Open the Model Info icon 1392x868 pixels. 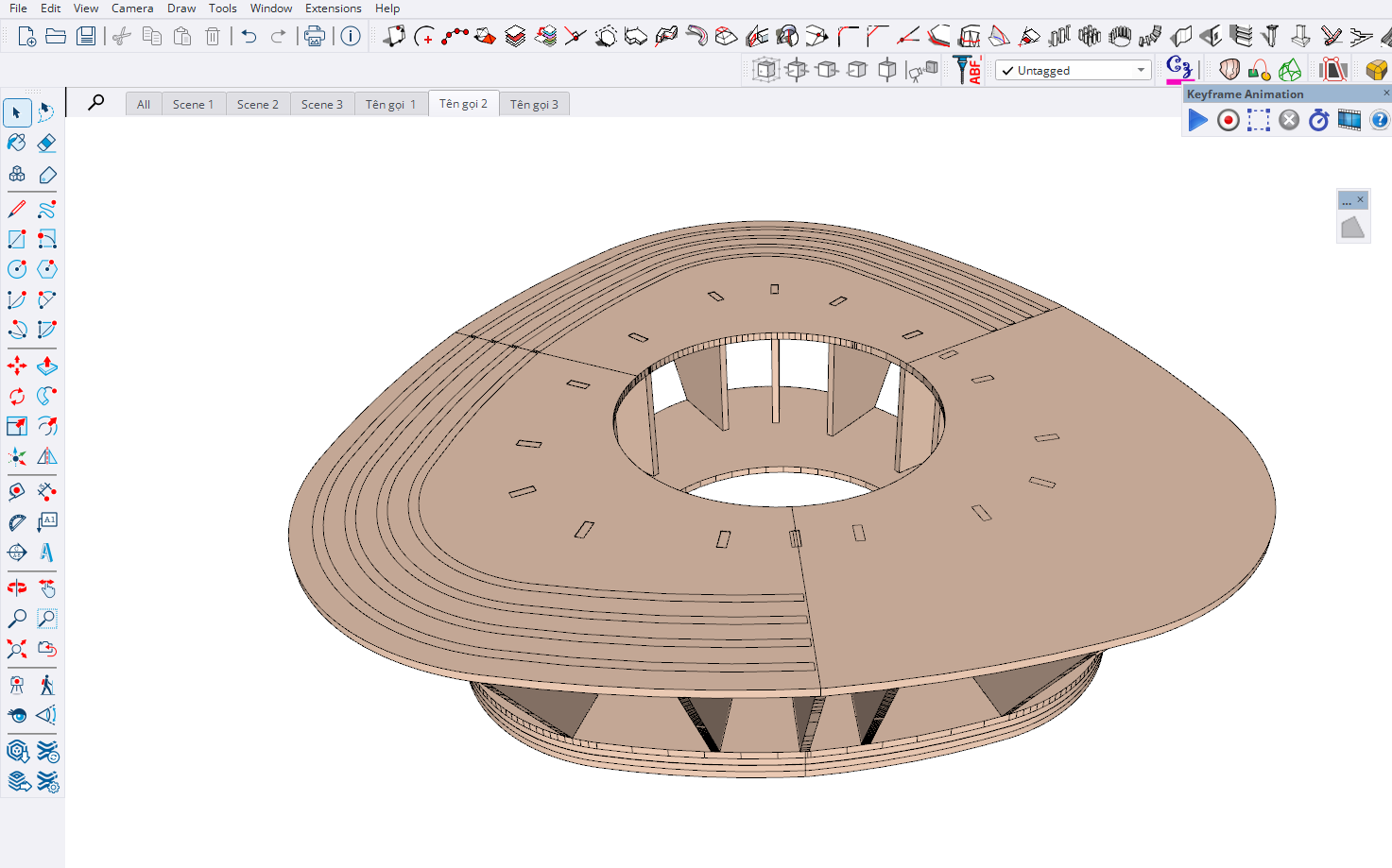(351, 37)
